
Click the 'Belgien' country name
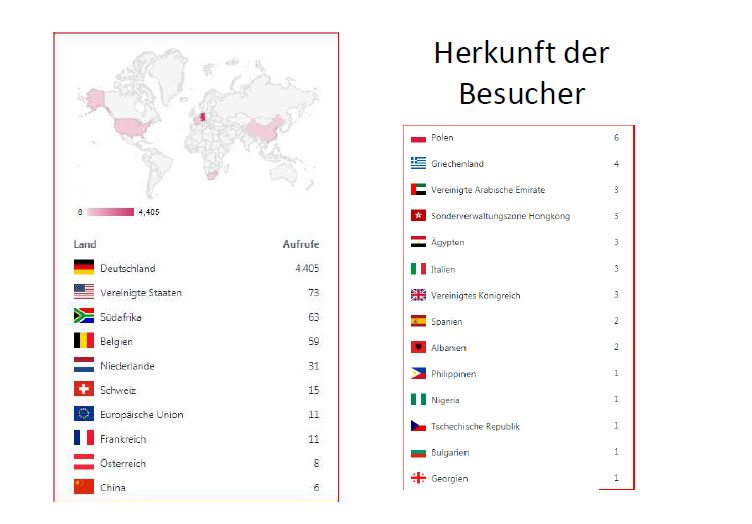[117, 341]
